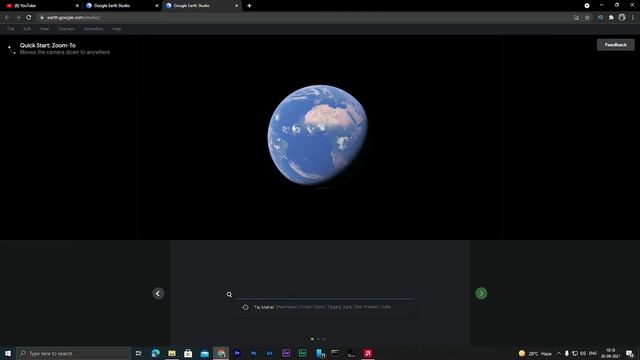Focus the location search input field
The image size is (640, 360).
[325, 294]
